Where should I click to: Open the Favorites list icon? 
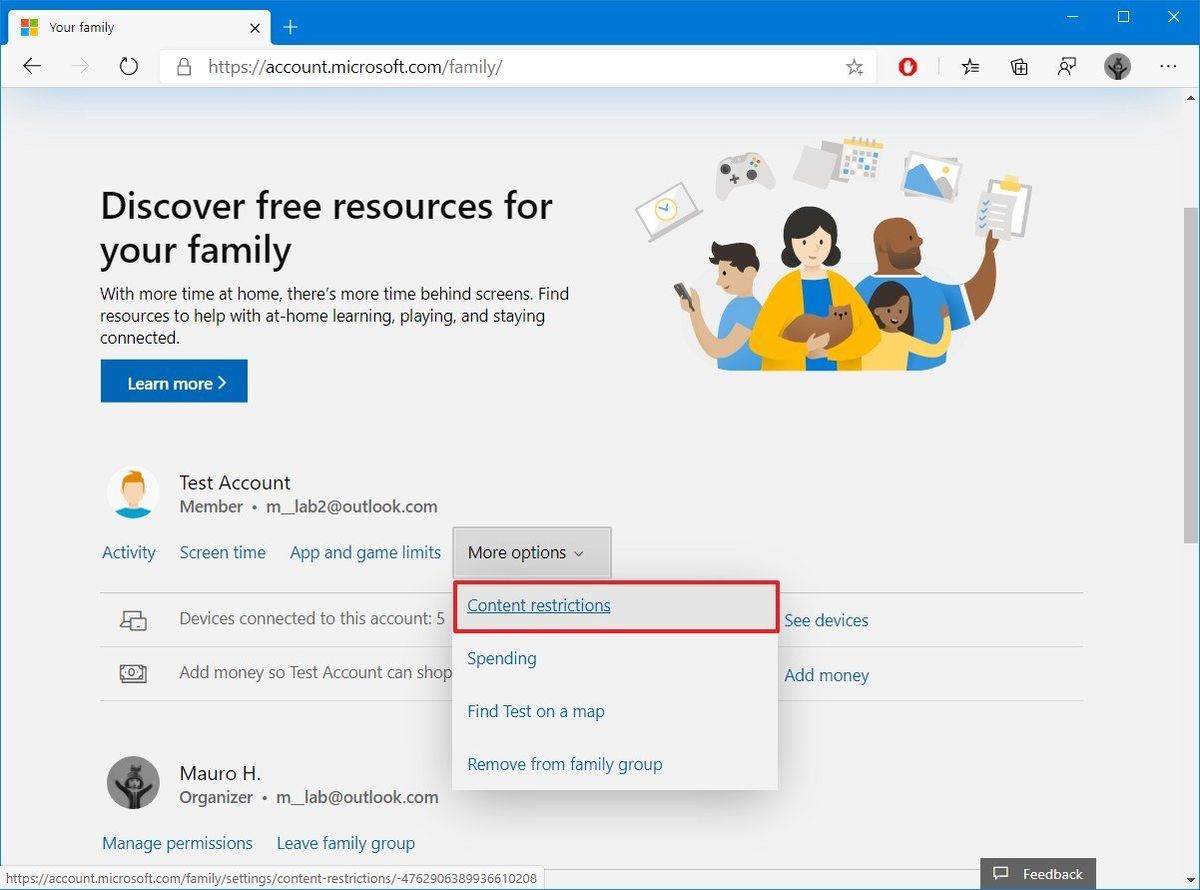[969, 66]
